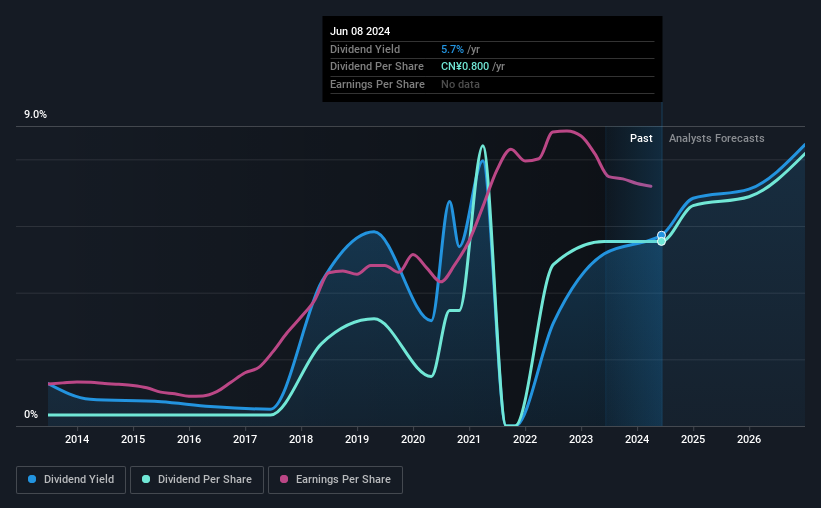The width and height of the screenshot is (821, 508).
Task: Click the CN¥0.800 Dividend Per Share value
Action: click(465, 67)
